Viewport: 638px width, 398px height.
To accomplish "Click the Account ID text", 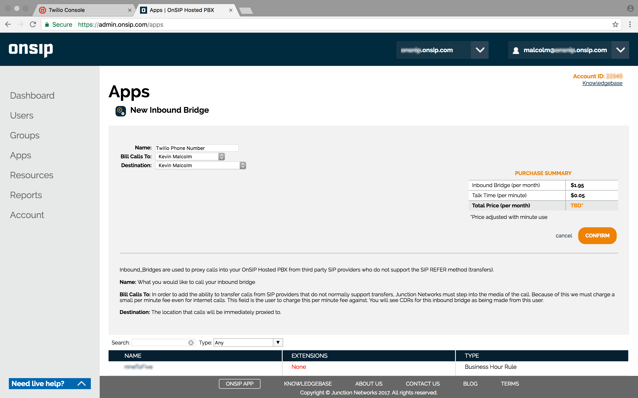I will point(597,76).
